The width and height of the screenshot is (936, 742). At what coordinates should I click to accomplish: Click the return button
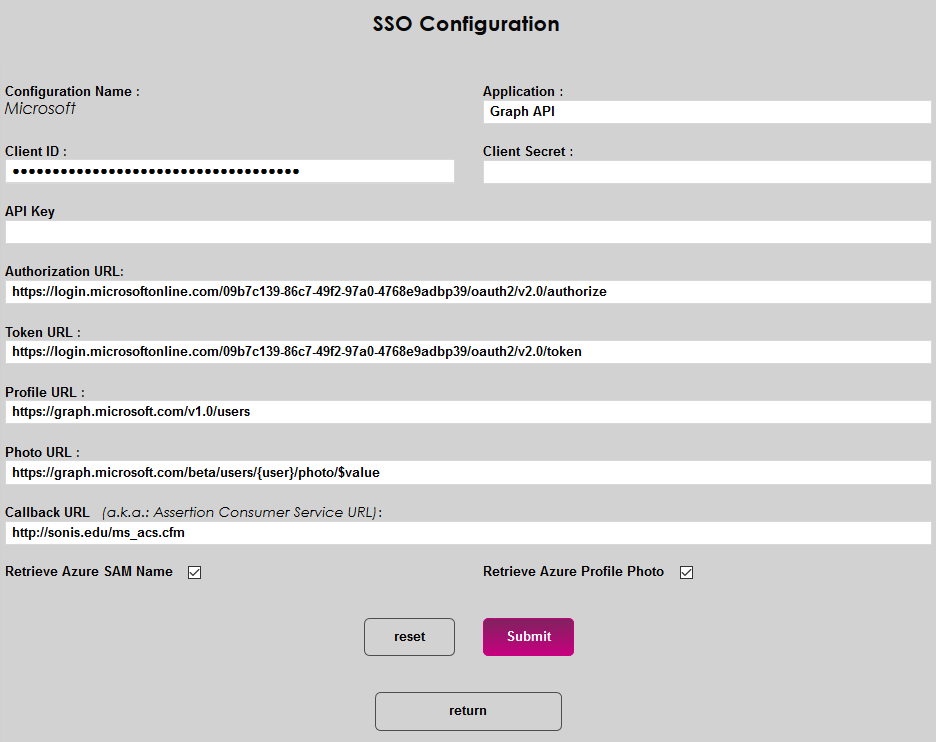(x=468, y=711)
